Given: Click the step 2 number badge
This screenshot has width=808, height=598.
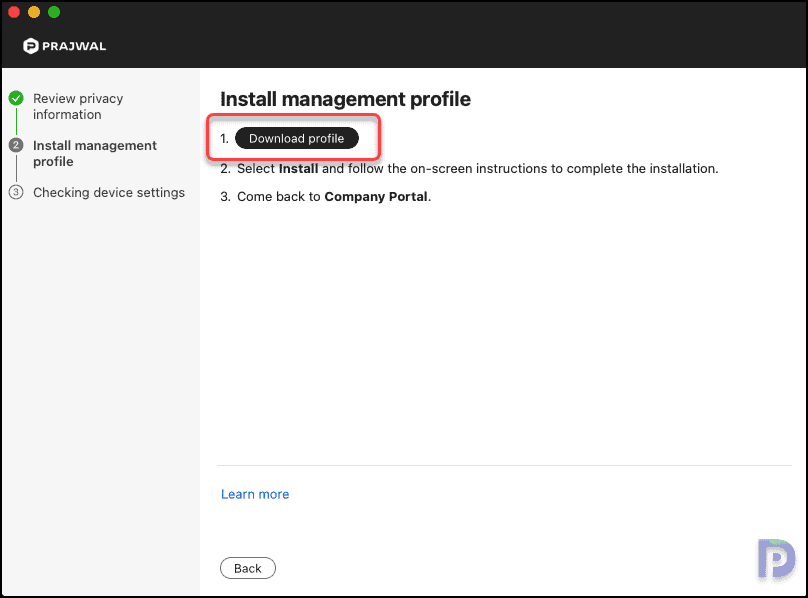Looking at the screenshot, I should point(16,145).
